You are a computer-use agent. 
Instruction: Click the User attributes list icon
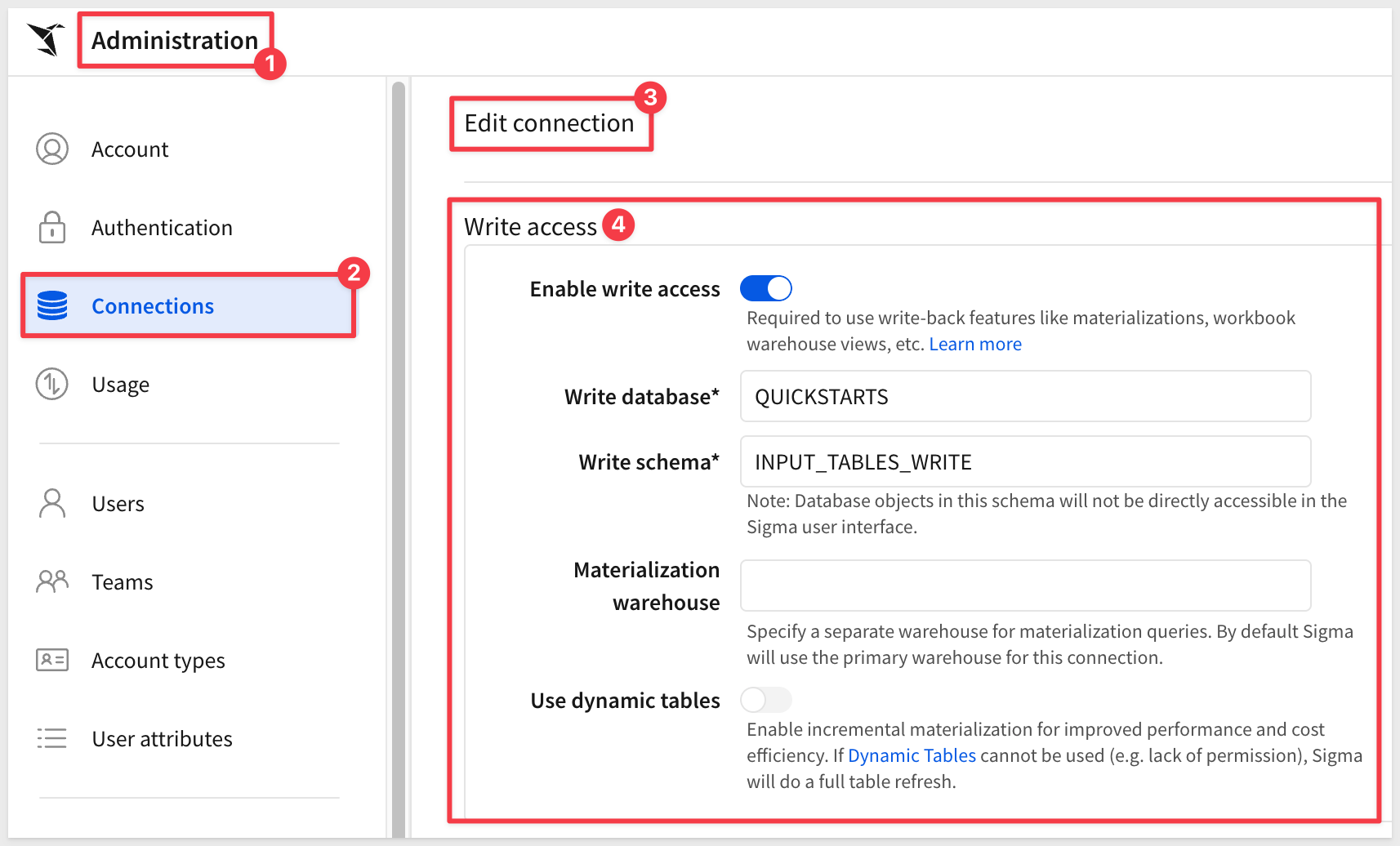coord(52,738)
